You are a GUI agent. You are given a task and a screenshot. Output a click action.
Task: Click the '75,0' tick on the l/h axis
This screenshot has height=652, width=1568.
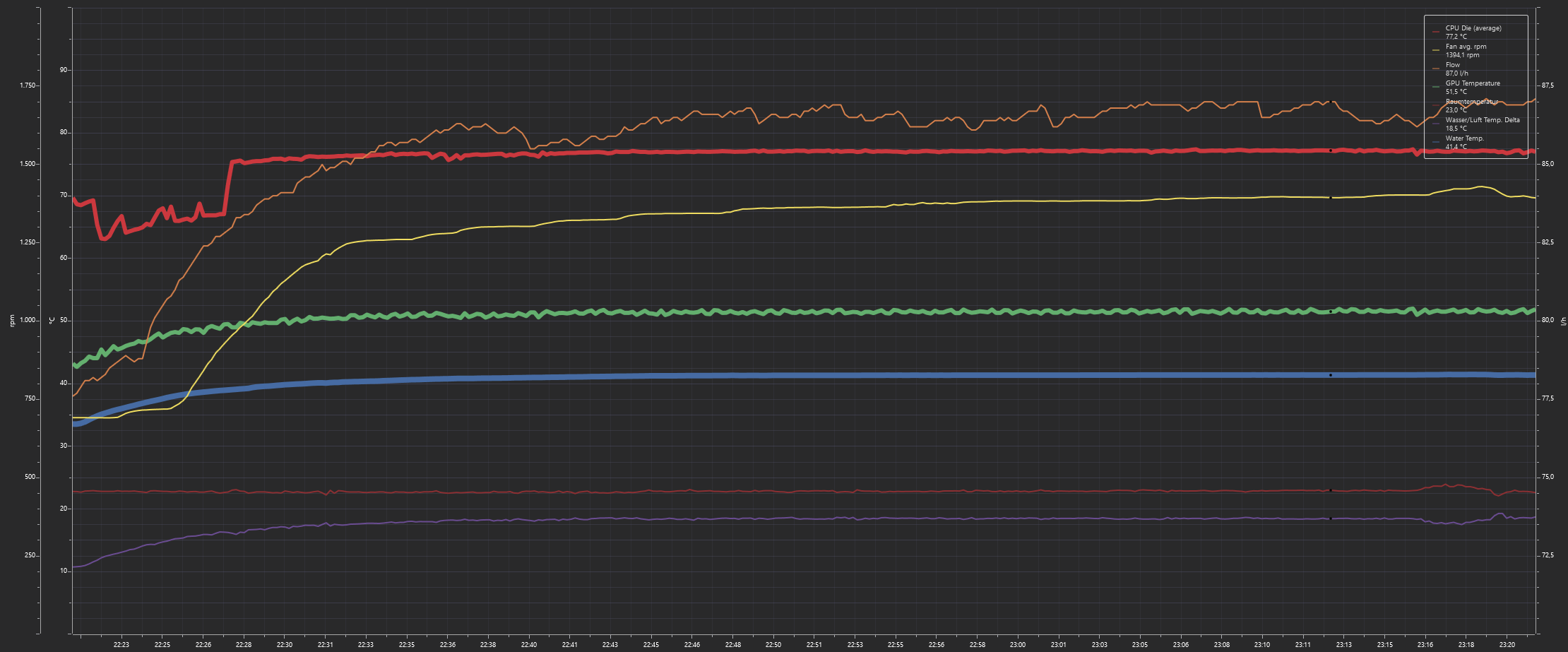[x=1548, y=478]
